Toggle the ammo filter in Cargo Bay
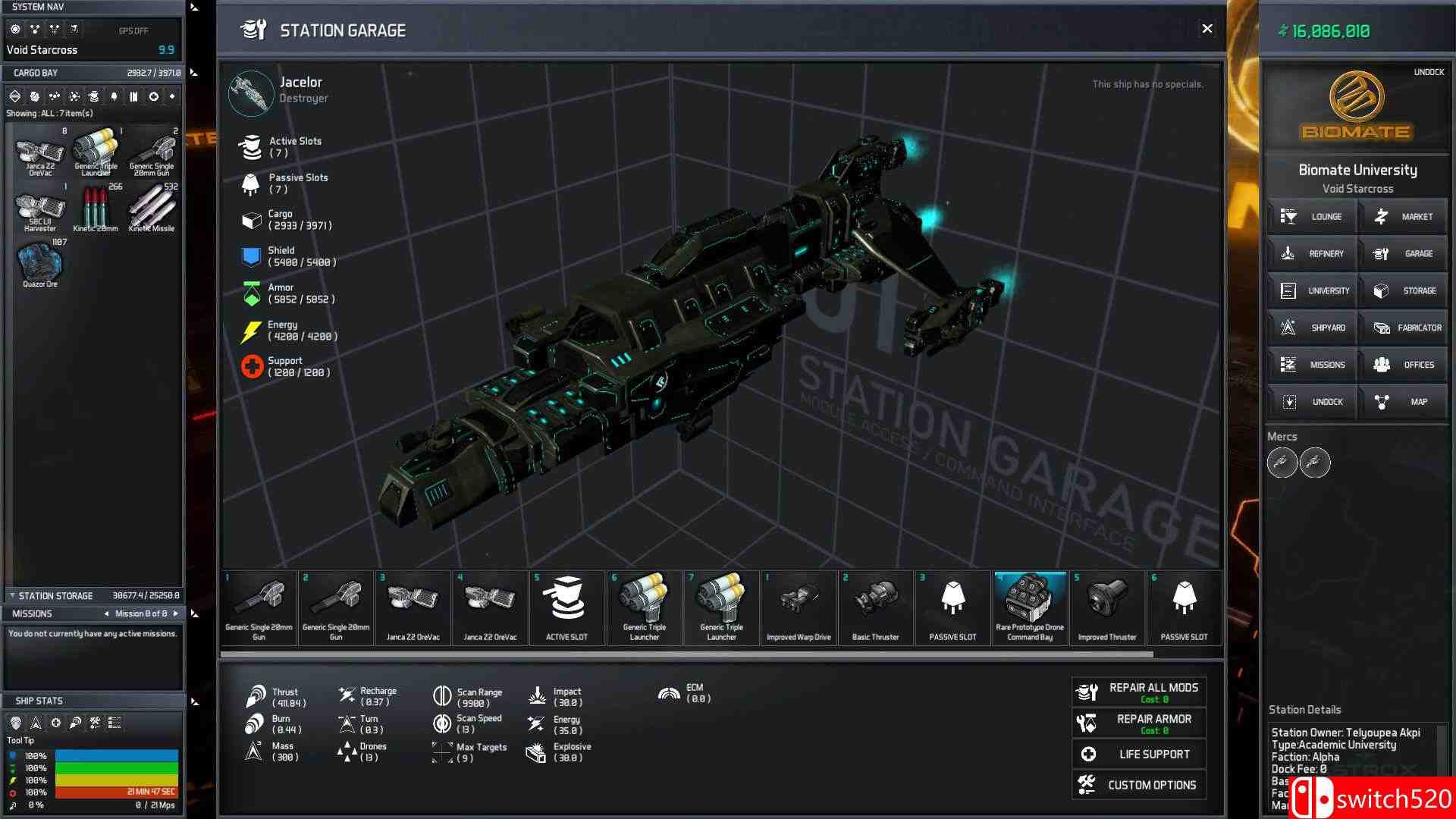The width and height of the screenshot is (1456, 819). (133, 96)
